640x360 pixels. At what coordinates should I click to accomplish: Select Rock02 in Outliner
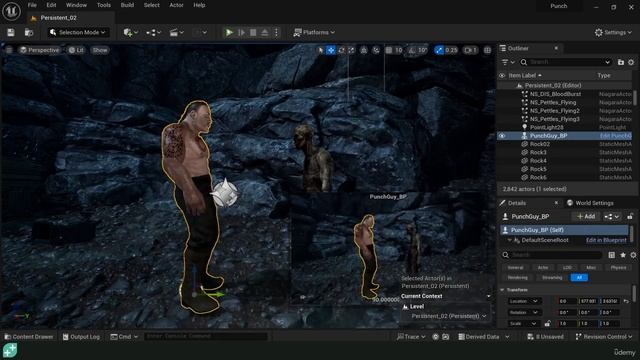[x=540, y=144]
